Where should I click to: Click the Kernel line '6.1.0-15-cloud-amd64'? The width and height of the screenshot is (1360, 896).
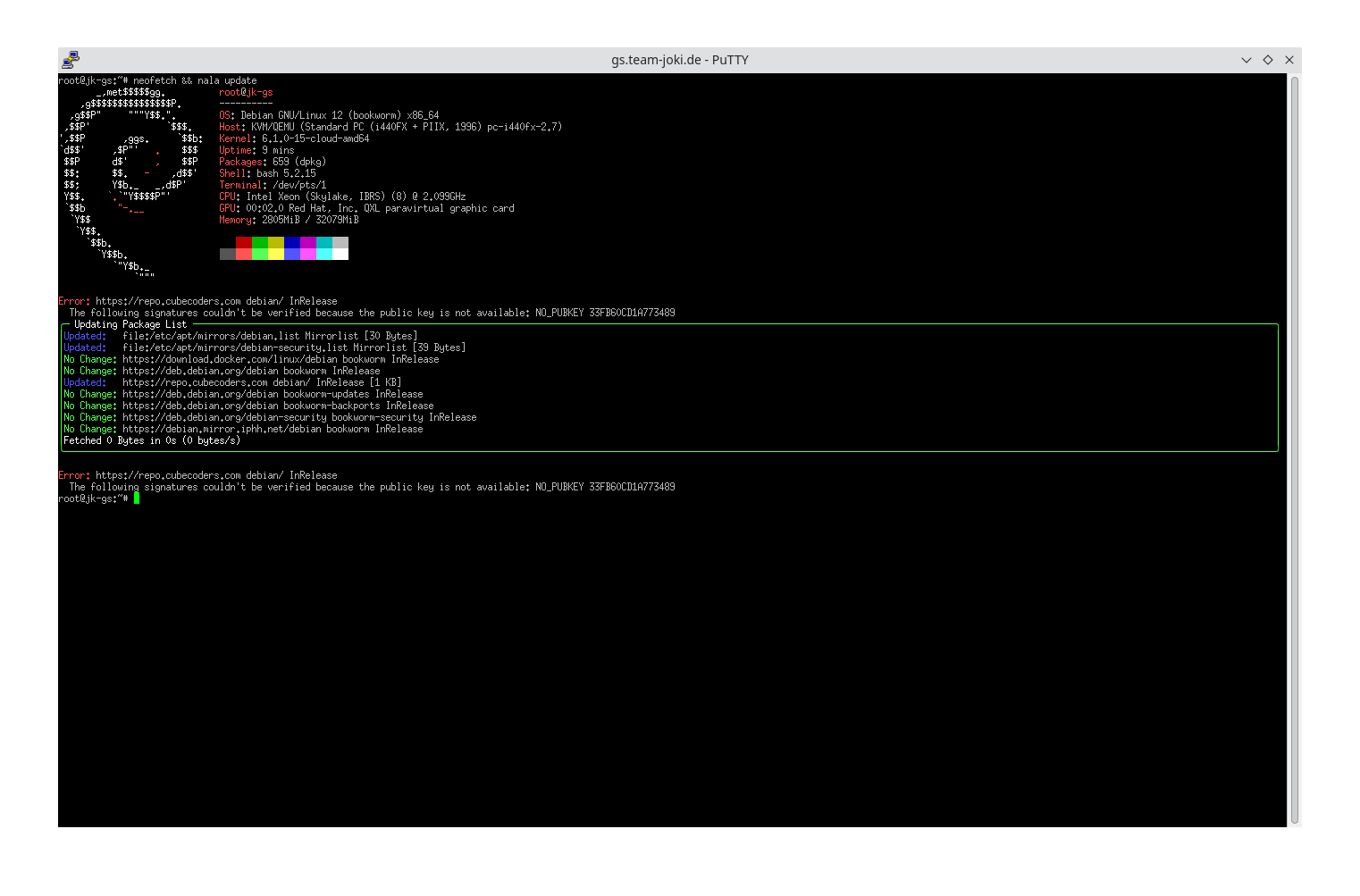294,138
